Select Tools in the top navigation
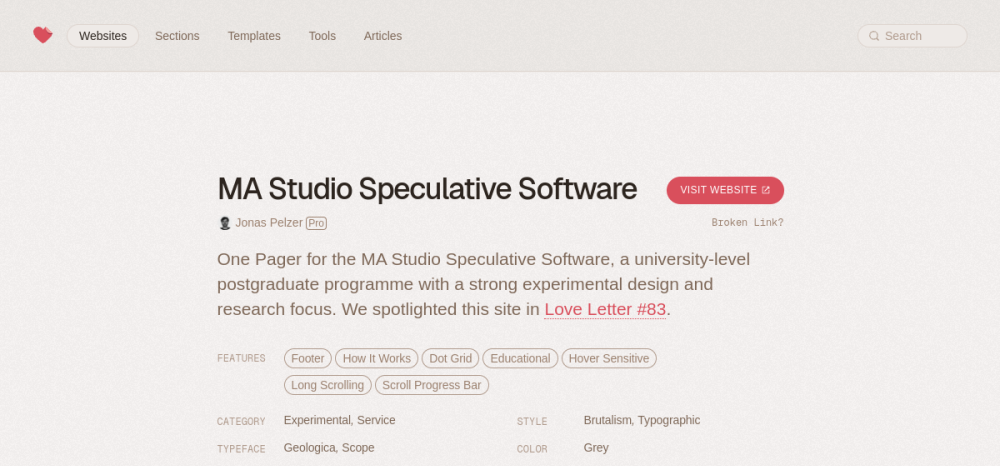1000x466 pixels. tap(322, 36)
